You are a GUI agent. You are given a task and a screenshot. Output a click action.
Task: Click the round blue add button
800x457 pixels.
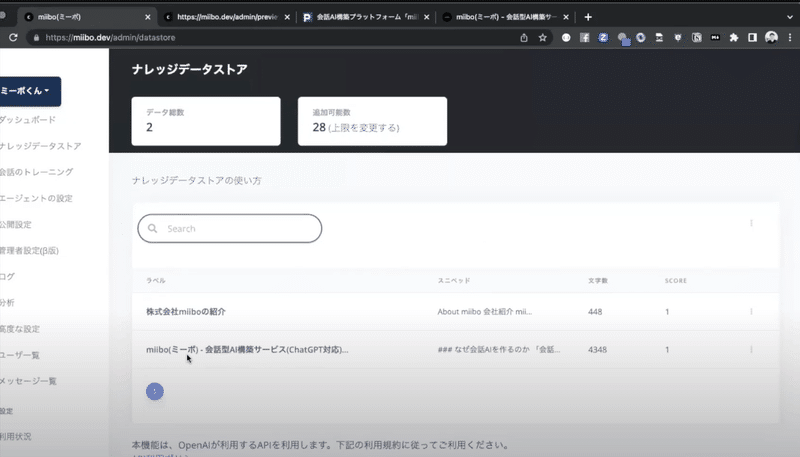(155, 392)
